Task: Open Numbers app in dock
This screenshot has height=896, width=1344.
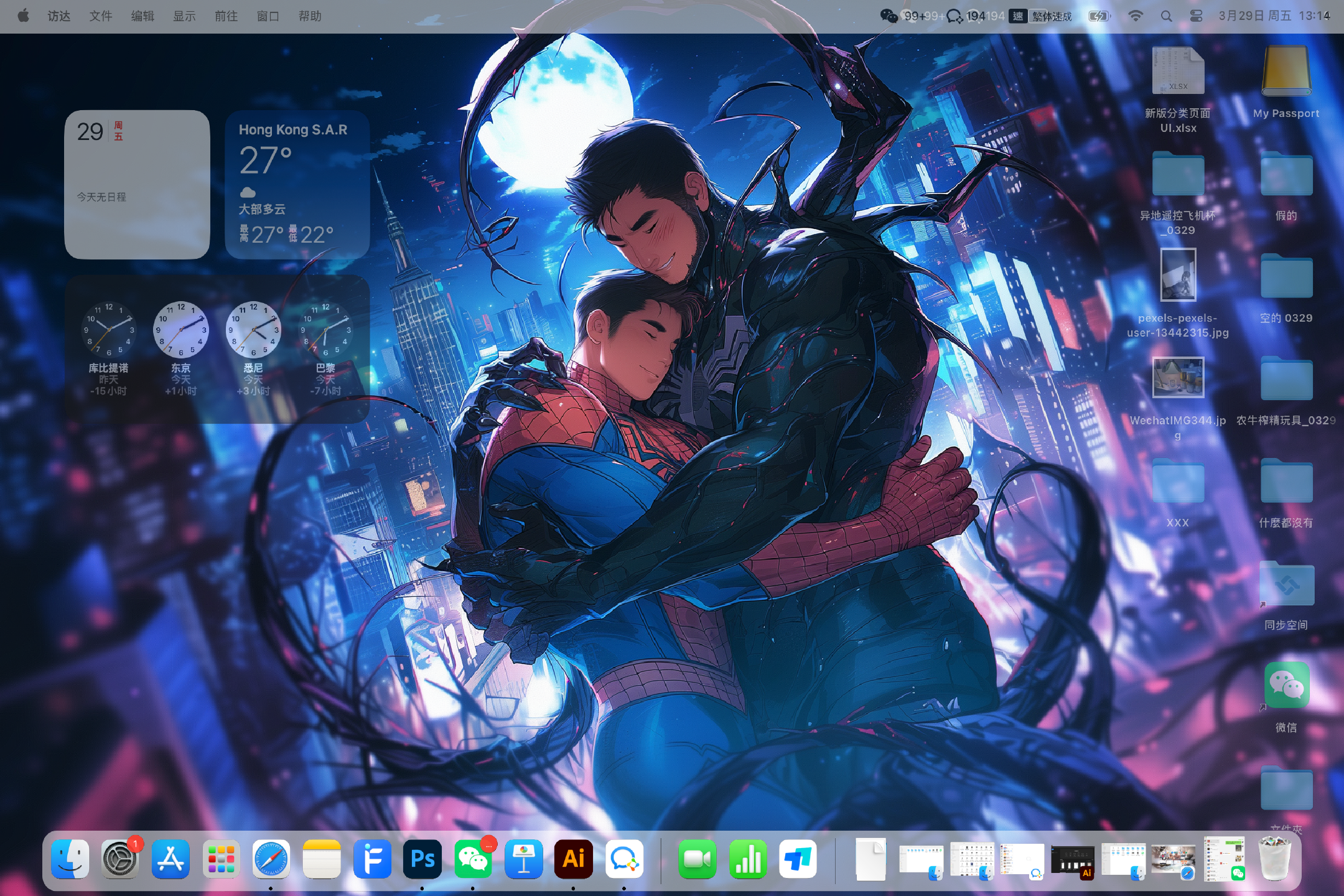Action: pos(747,859)
